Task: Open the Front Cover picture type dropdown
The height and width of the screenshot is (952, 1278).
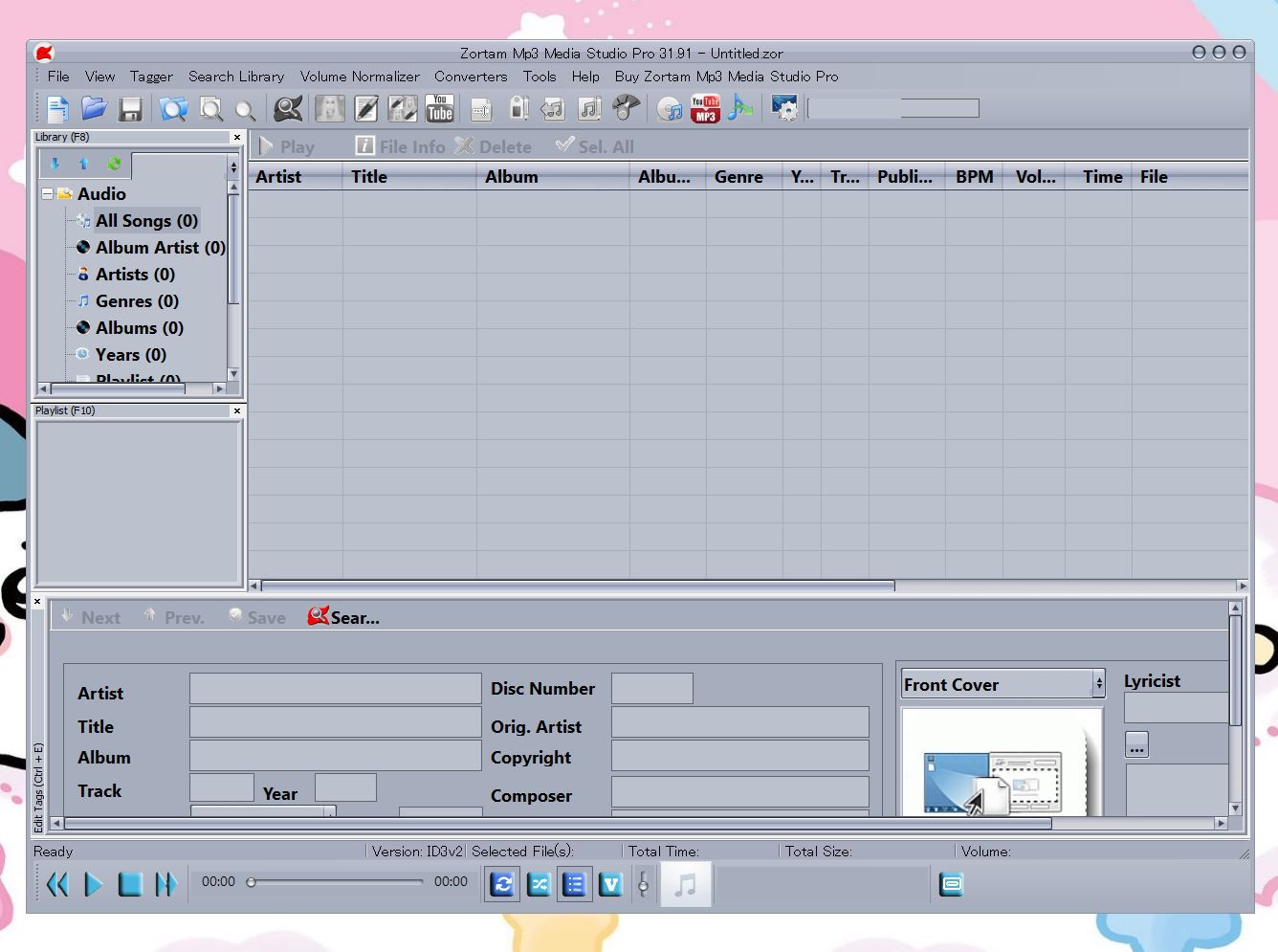Action: click(x=1099, y=683)
